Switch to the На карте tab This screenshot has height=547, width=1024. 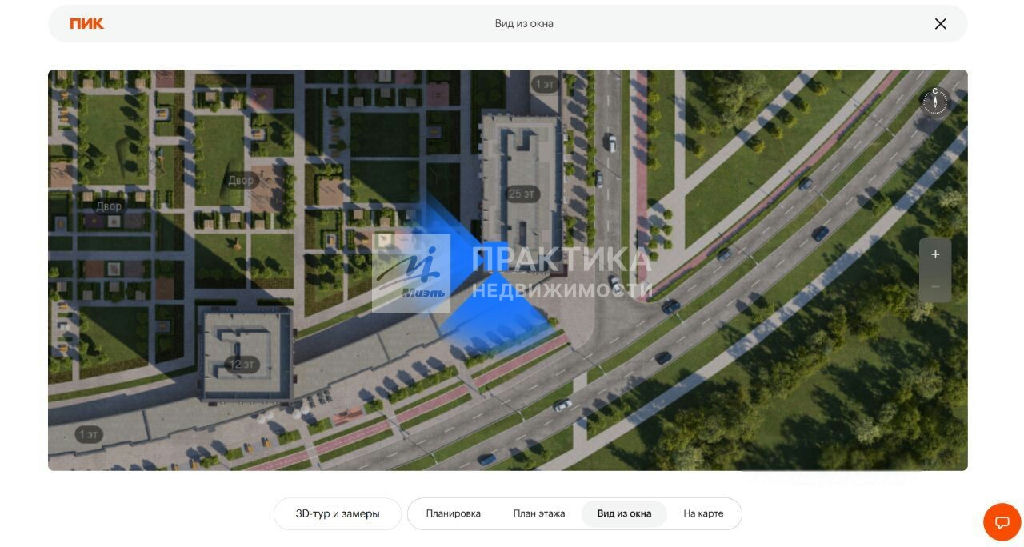pyautogui.click(x=703, y=514)
